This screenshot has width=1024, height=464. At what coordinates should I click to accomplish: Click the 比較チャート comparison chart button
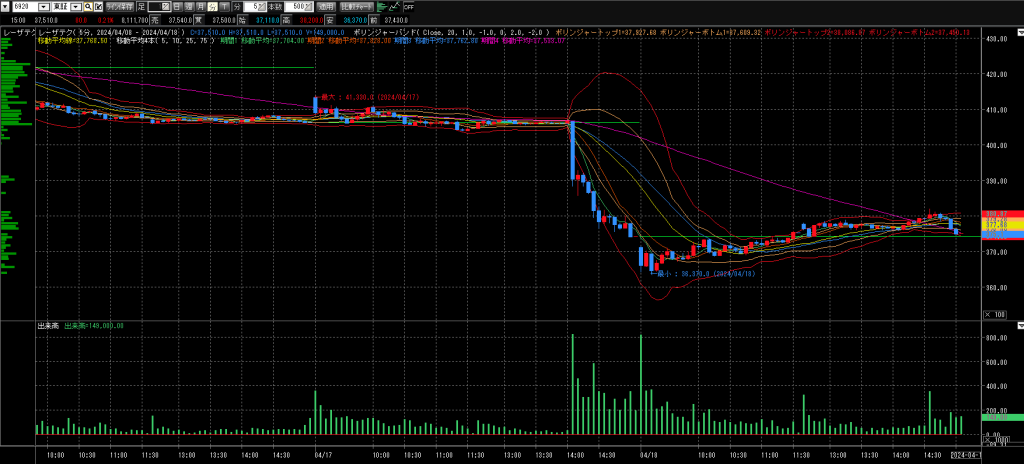357,6
